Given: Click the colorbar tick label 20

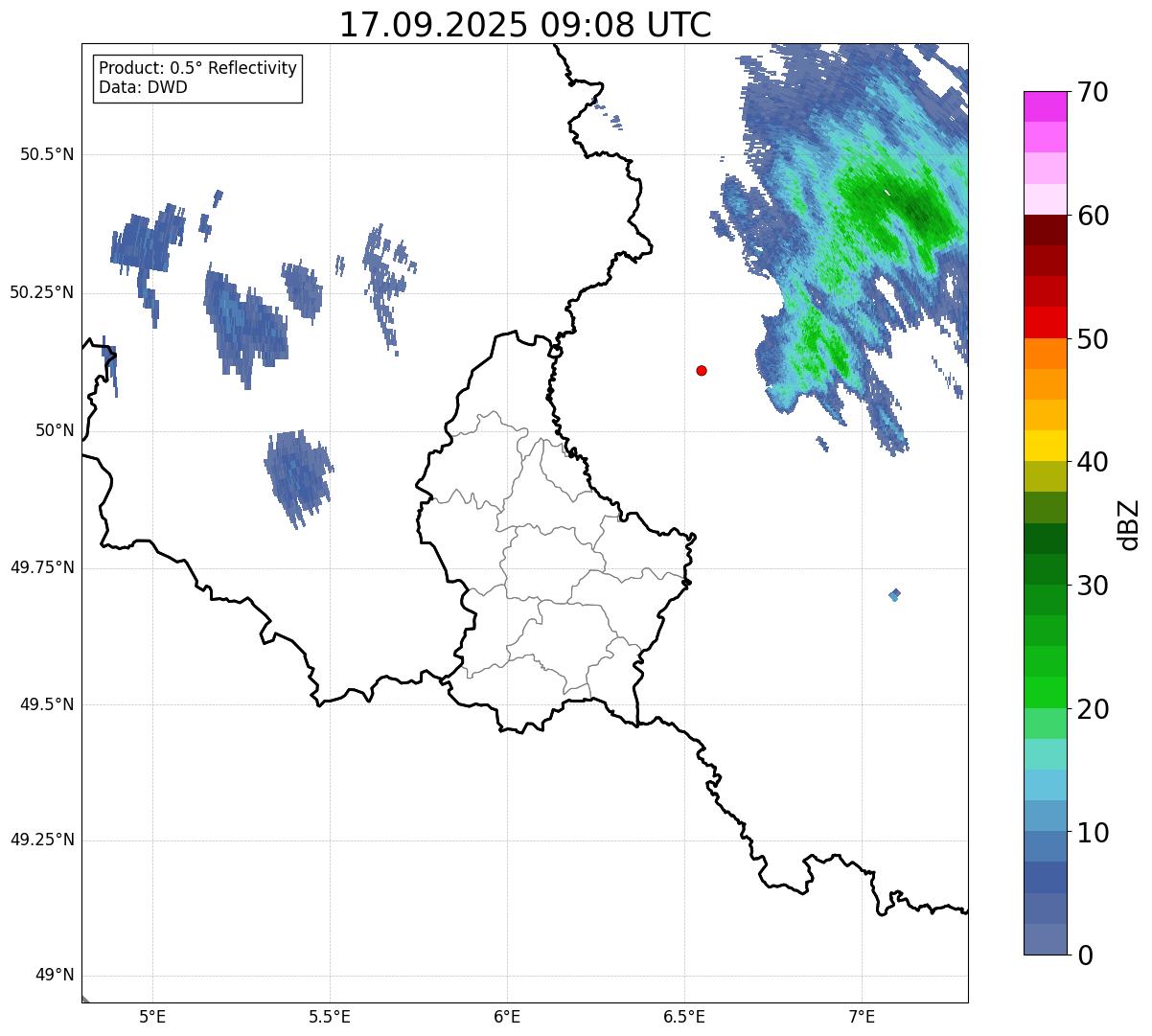Looking at the screenshot, I should click(1093, 709).
